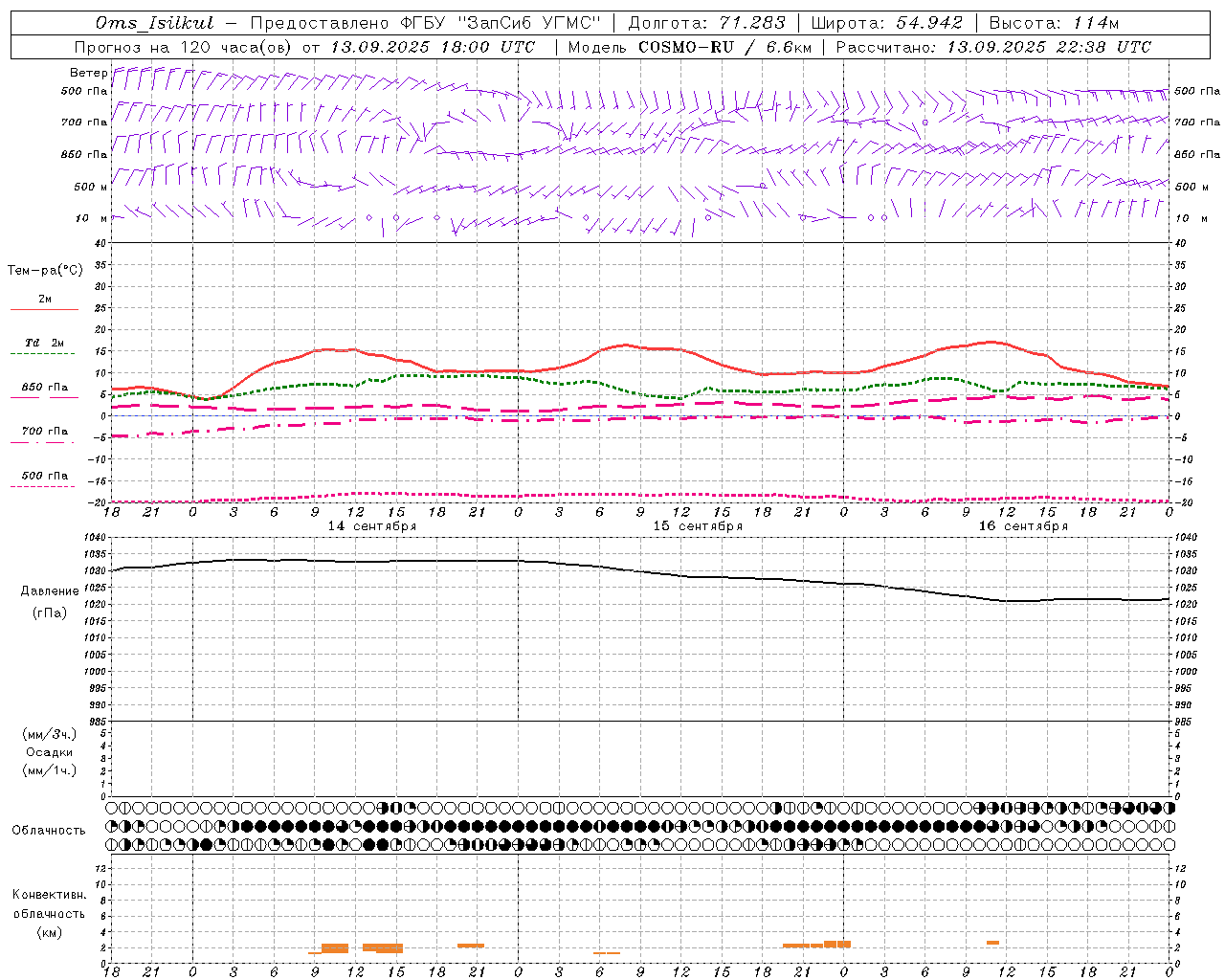The width and height of the screenshot is (1225, 980).
Task: Click the Рассчитано: 13.09.2025 22:38 UTC timestamp
Action: [993, 47]
